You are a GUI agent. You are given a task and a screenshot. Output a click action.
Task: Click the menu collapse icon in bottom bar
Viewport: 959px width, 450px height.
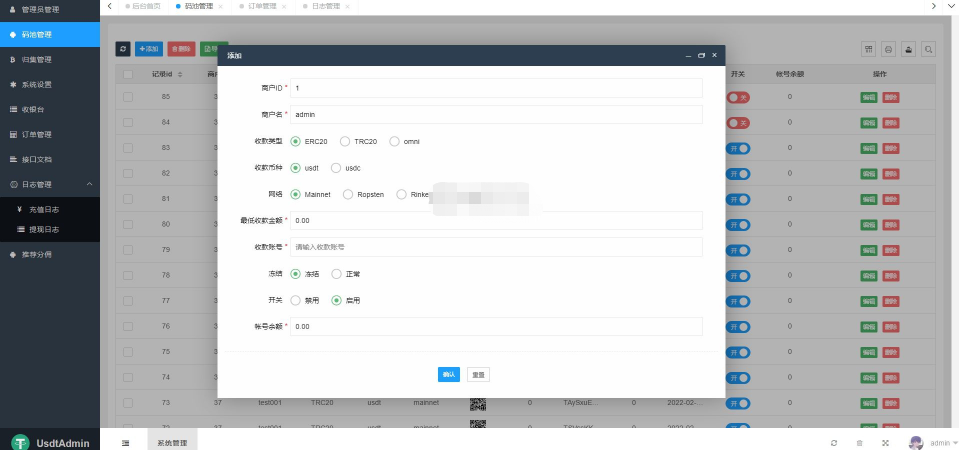coord(125,442)
